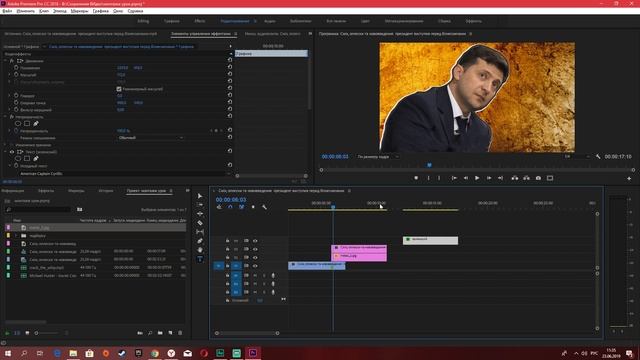Screen dimensions: 640x360
Task: Click the yellow label swatch of the bin
Action: [x=8, y=236]
